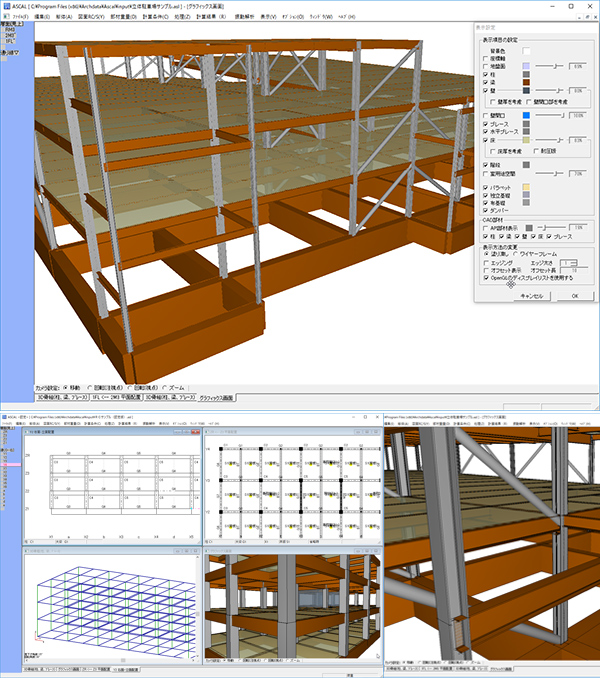This screenshot has width=600, height=678.
Task: Click the ASCAL app icon in title bar
Action: pyautogui.click(x=5, y=5)
